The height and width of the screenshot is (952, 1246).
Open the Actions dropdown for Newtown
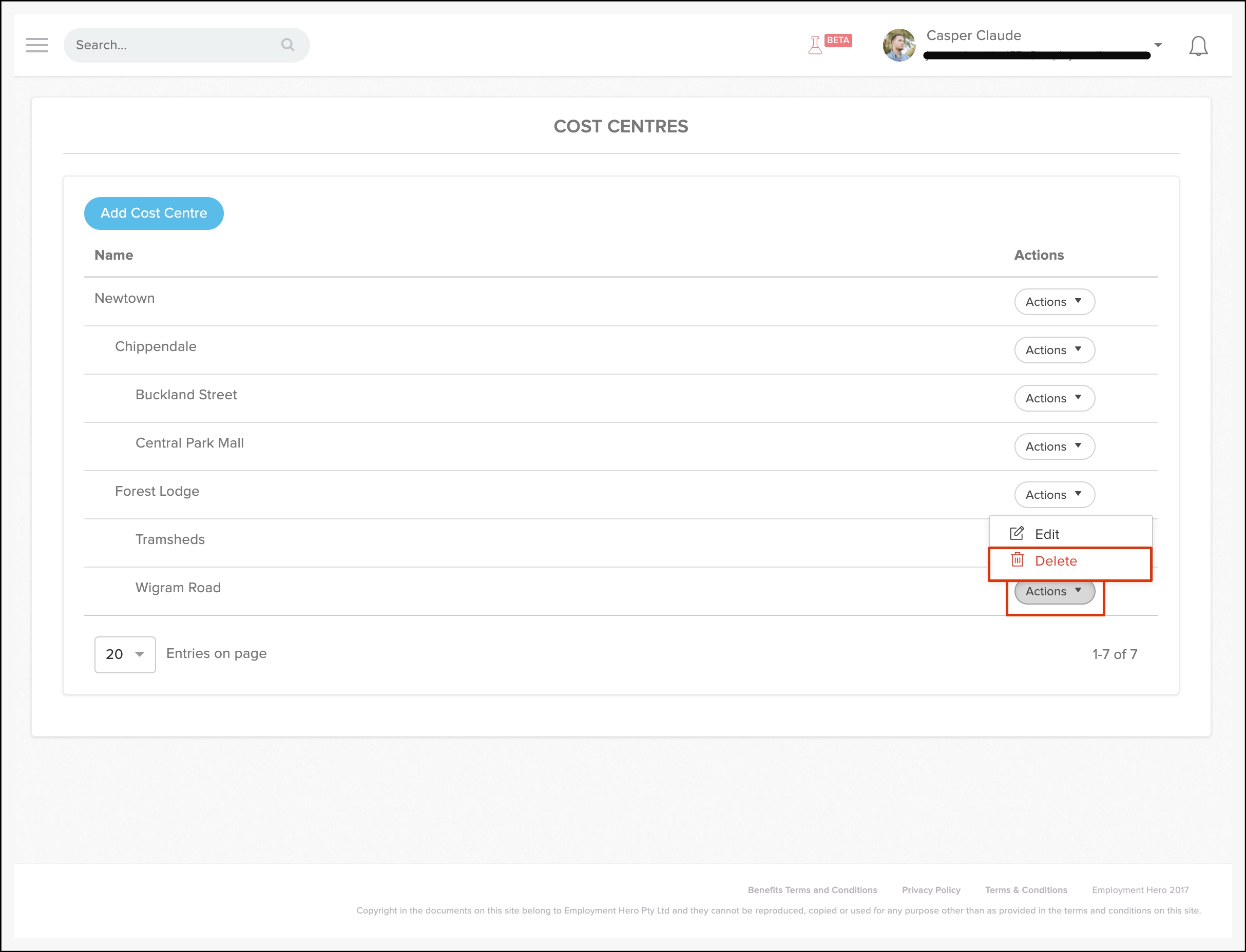click(1054, 301)
